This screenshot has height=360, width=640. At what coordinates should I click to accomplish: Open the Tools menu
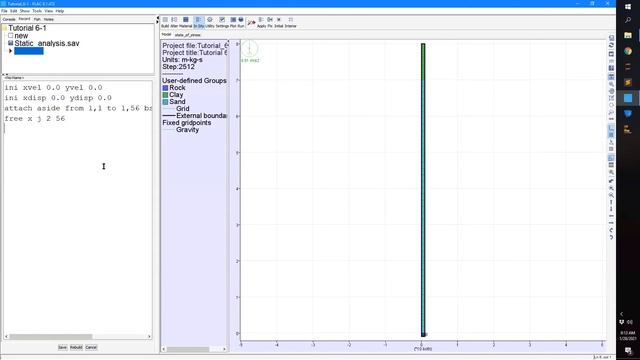pyautogui.click(x=37, y=11)
